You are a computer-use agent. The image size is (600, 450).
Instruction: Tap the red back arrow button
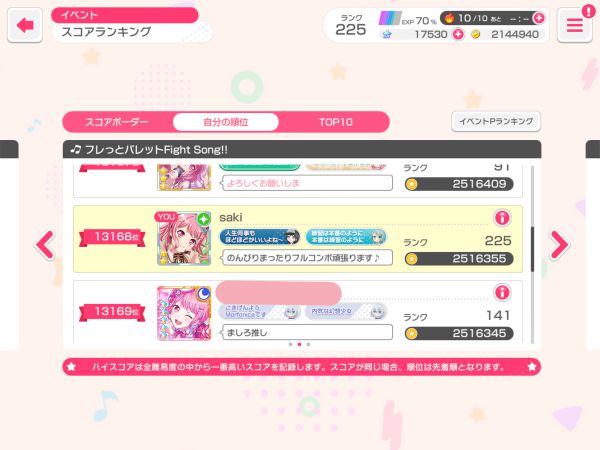click(x=25, y=25)
